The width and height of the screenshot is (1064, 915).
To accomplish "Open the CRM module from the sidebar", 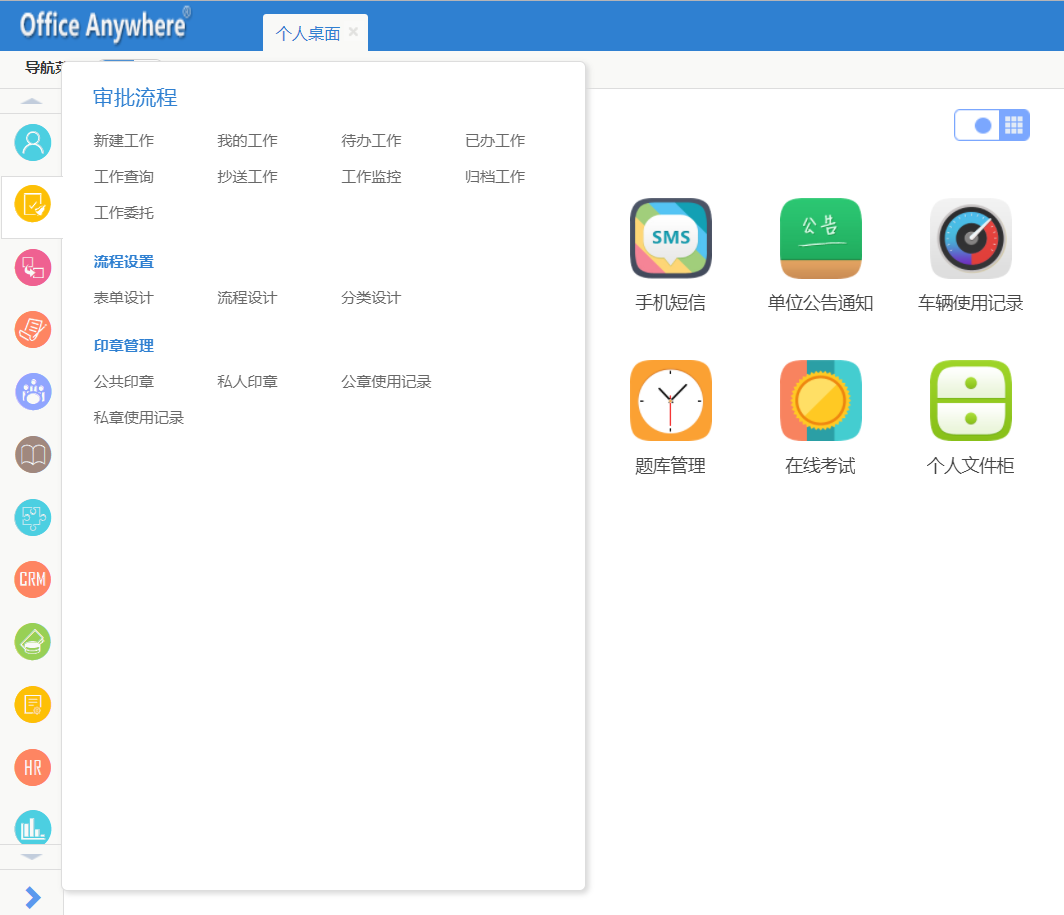I will pyautogui.click(x=32, y=579).
